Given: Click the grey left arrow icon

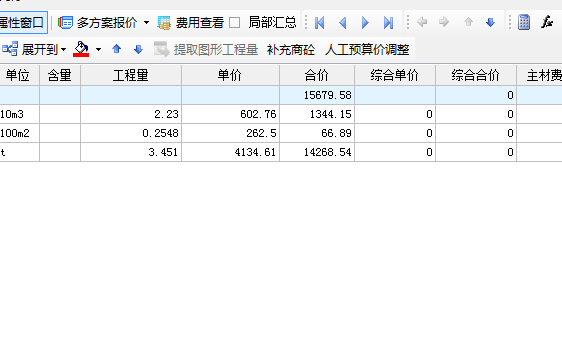Looking at the screenshot, I should click(422, 22).
